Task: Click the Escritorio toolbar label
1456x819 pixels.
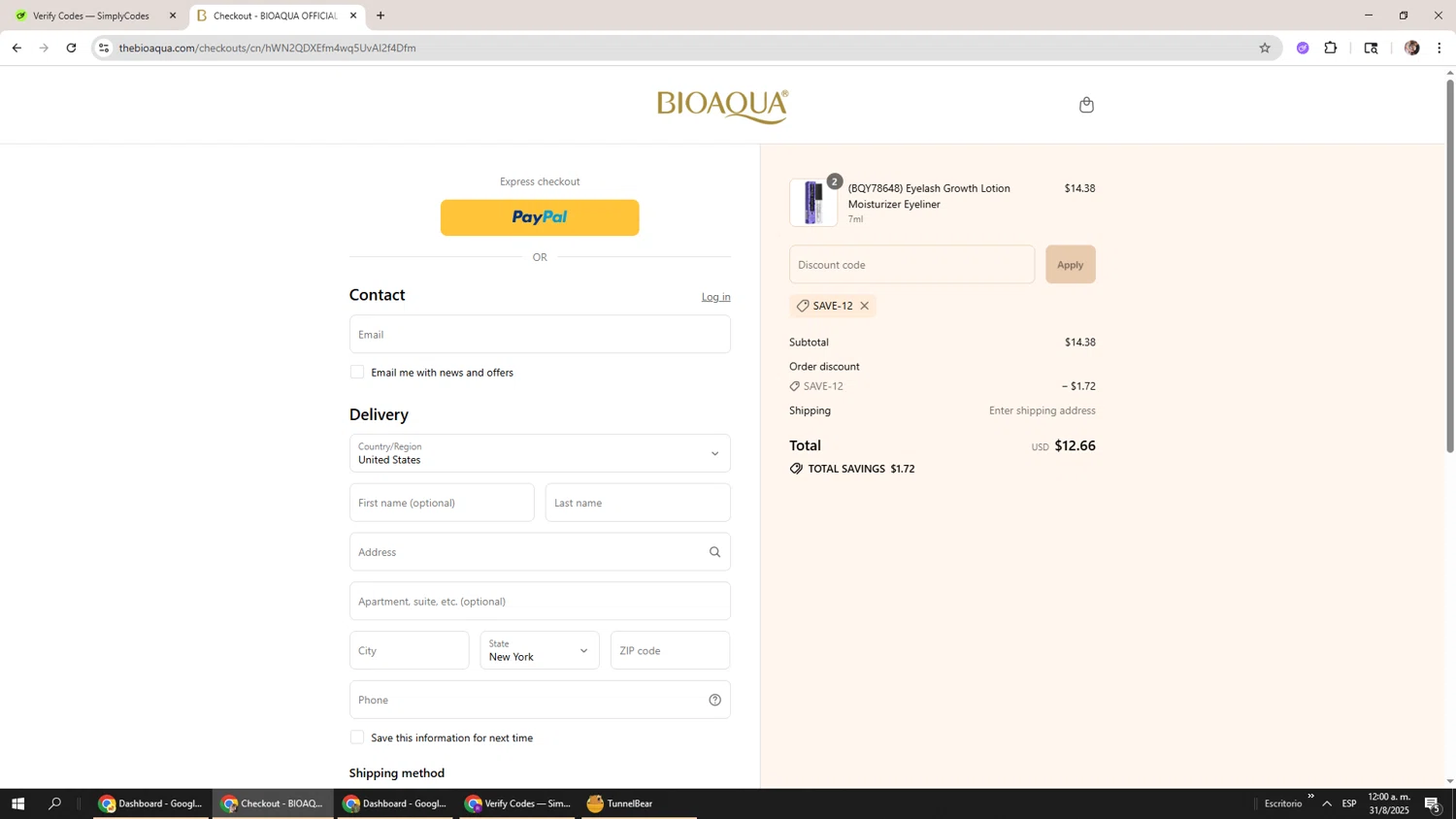Action: pos(1282,803)
